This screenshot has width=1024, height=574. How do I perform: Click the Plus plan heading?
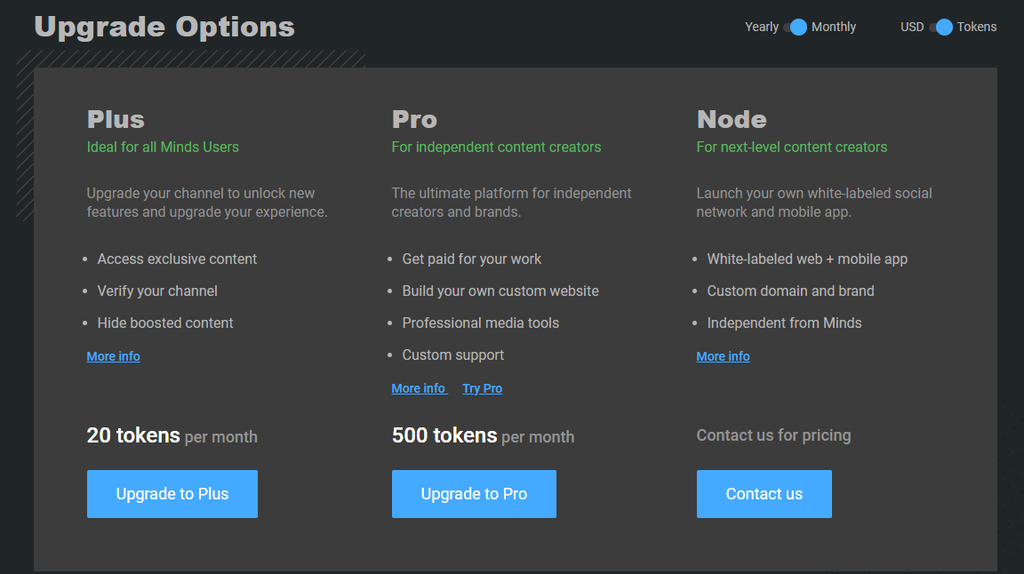click(116, 119)
